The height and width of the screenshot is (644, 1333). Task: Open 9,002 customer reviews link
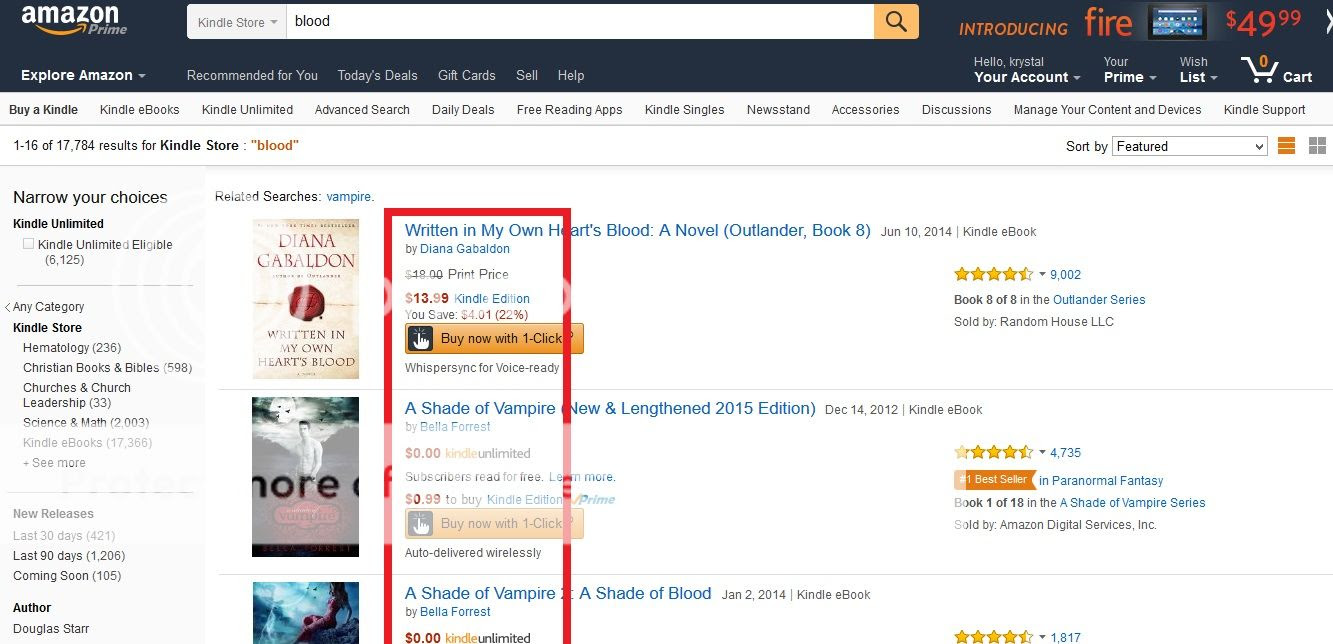point(1065,275)
